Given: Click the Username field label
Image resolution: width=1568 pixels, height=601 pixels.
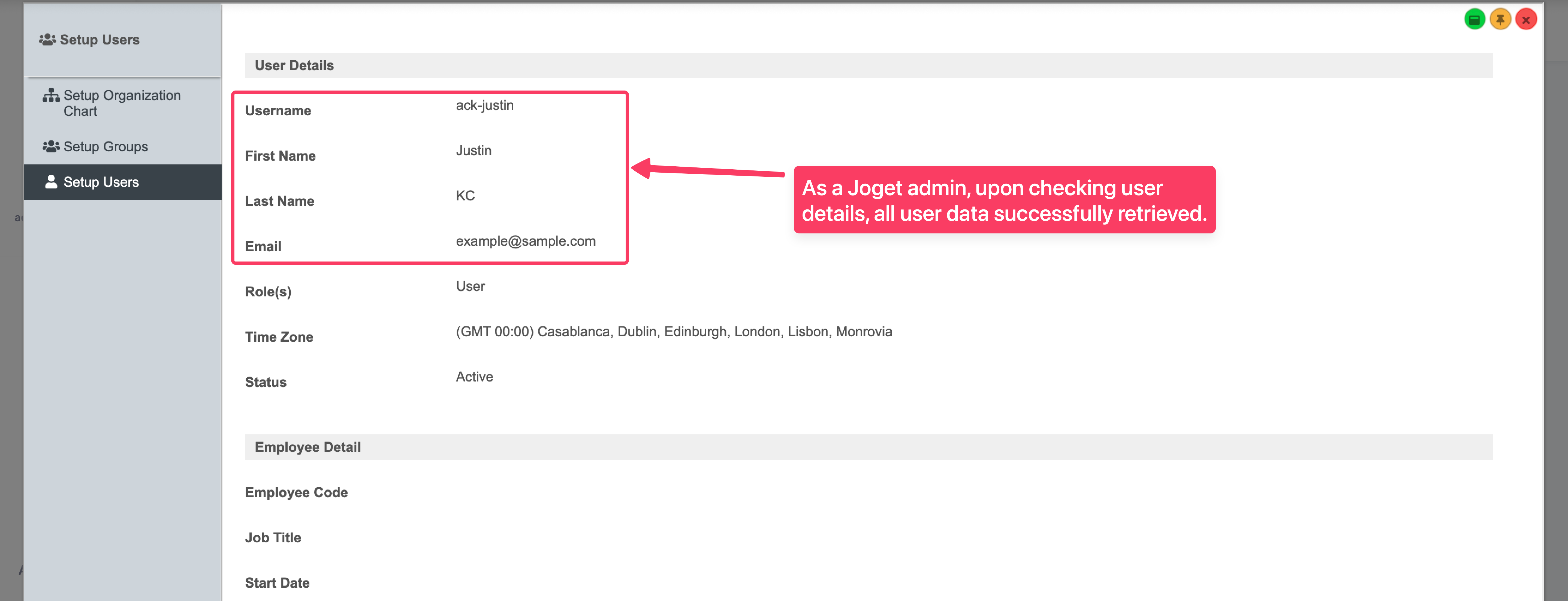Looking at the screenshot, I should [278, 111].
